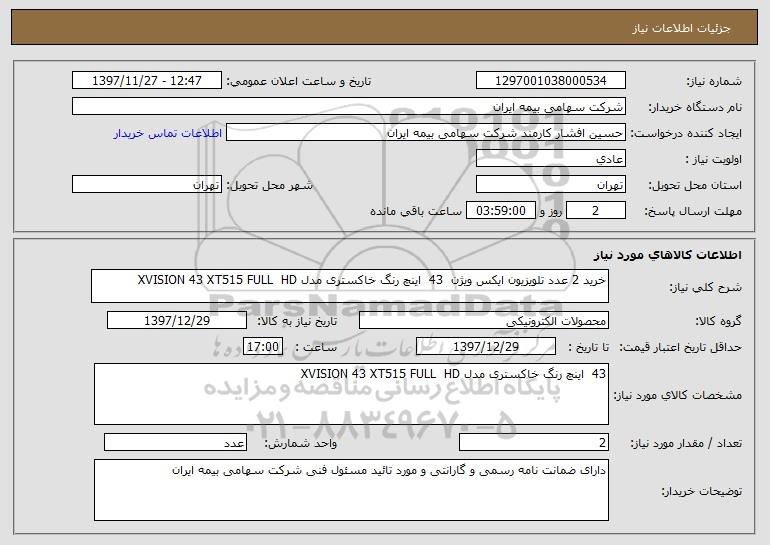
Task: Click the label تعداد / مقدار مورد نیاز
Action: 686,443
